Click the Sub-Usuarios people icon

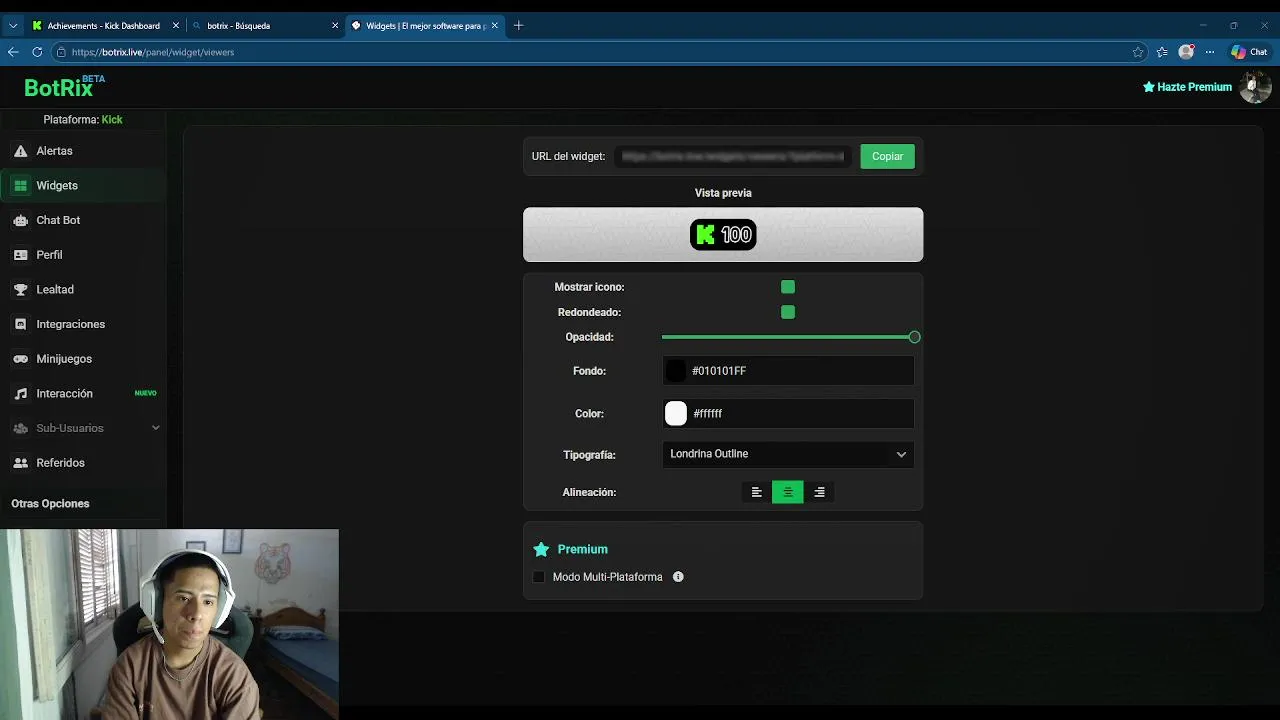coord(20,428)
